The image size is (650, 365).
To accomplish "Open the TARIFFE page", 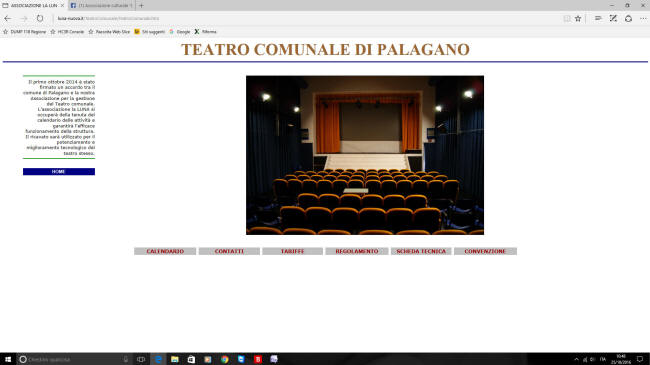I will pos(292,251).
